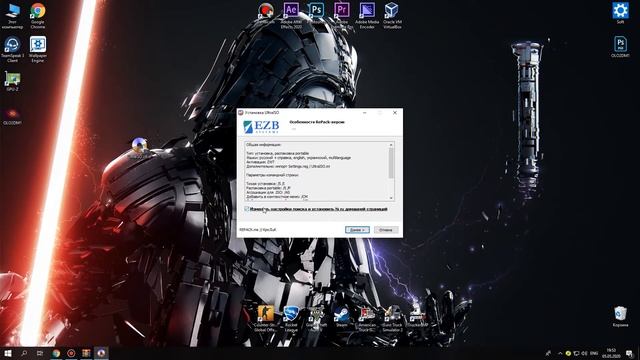Minimize the UltraISO installer window
Viewport: 640px width, 360px height.
pyautogui.click(x=364, y=113)
